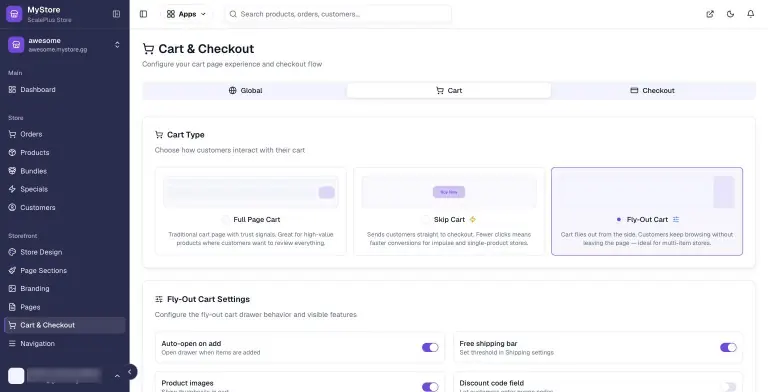This screenshot has width=768, height=392.
Task: Open notifications with the bell icon
Action: coord(750,14)
